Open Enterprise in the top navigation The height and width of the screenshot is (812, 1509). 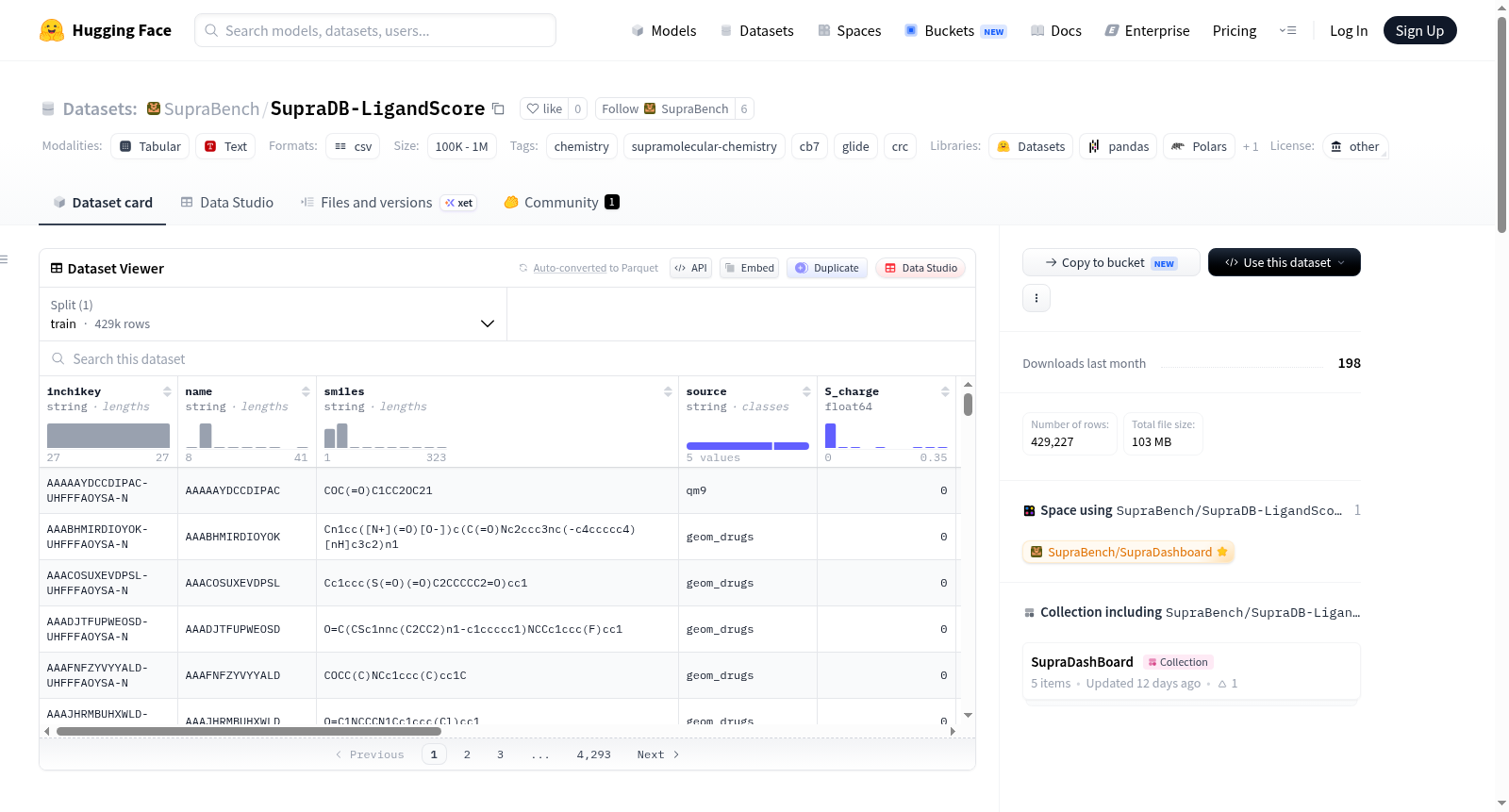coord(1148,31)
